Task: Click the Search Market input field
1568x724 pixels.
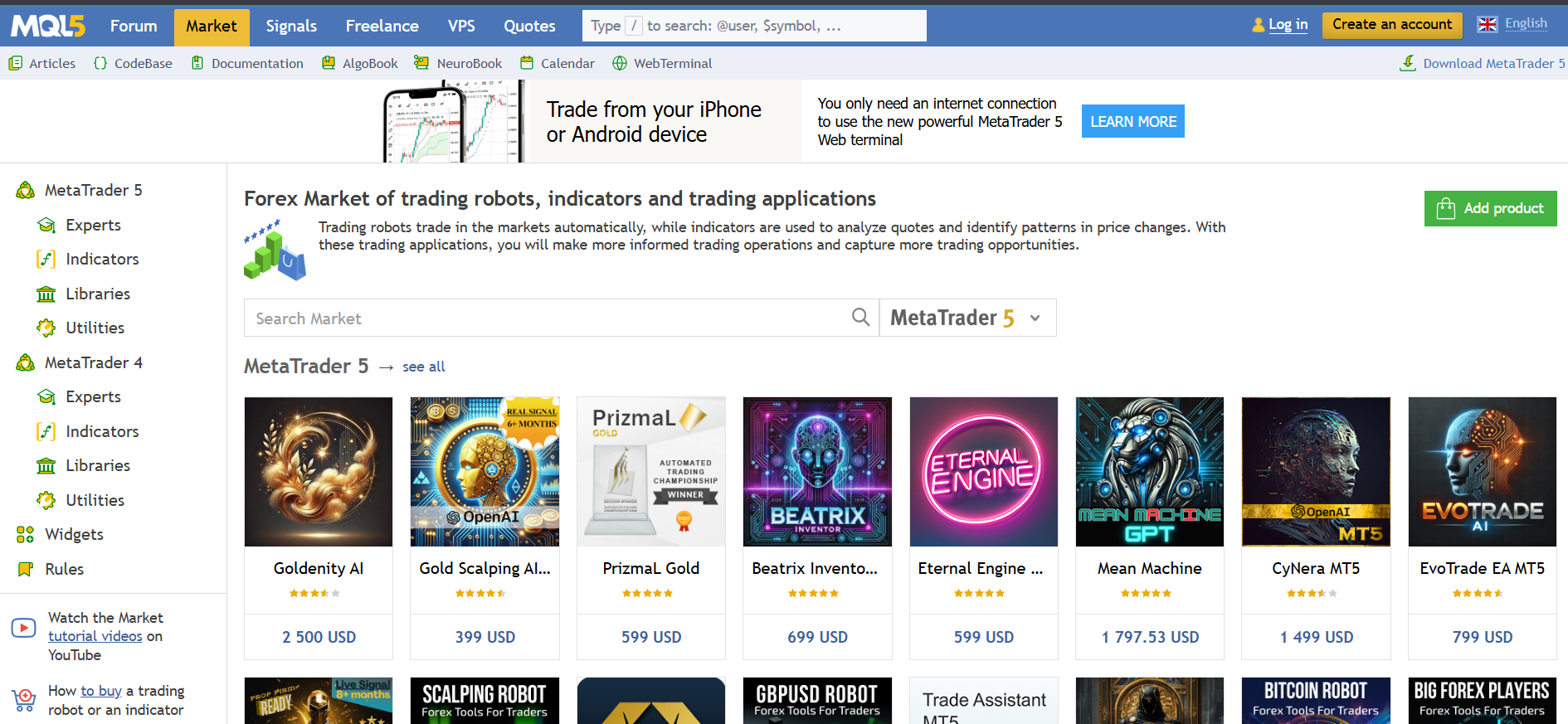Action: click(548, 318)
